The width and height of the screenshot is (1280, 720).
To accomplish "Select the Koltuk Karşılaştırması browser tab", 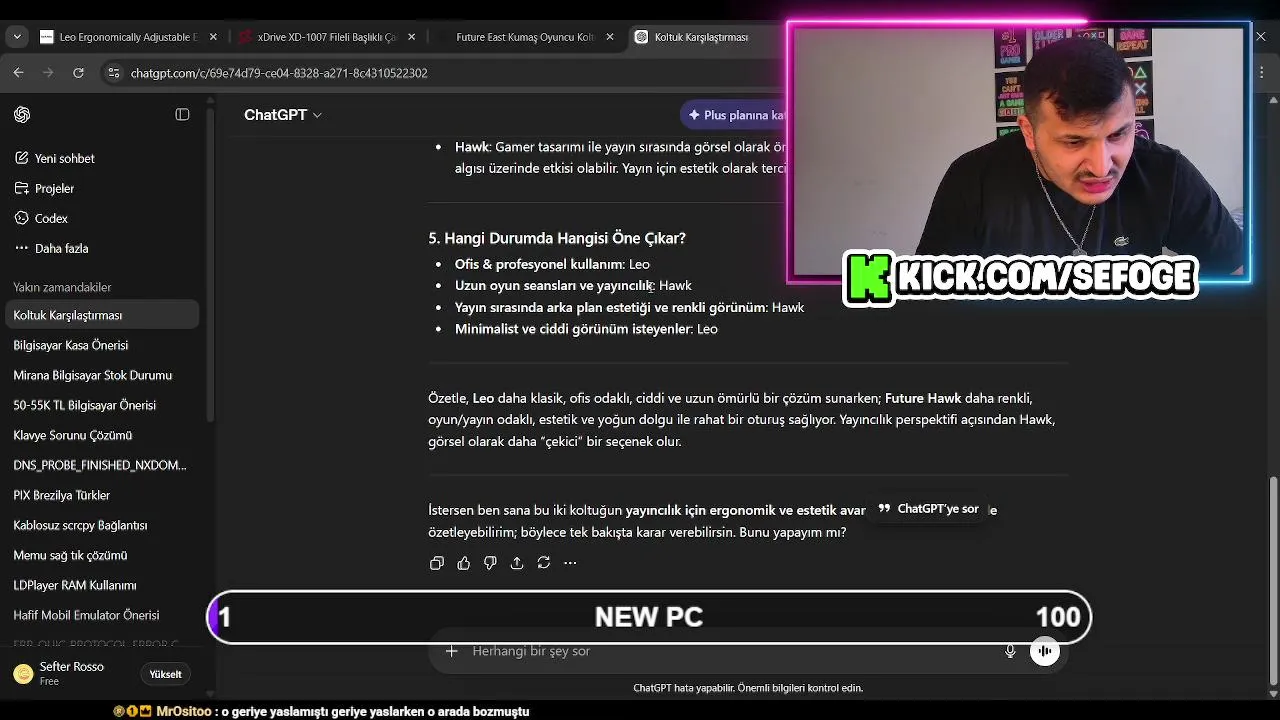I will 700,37.
